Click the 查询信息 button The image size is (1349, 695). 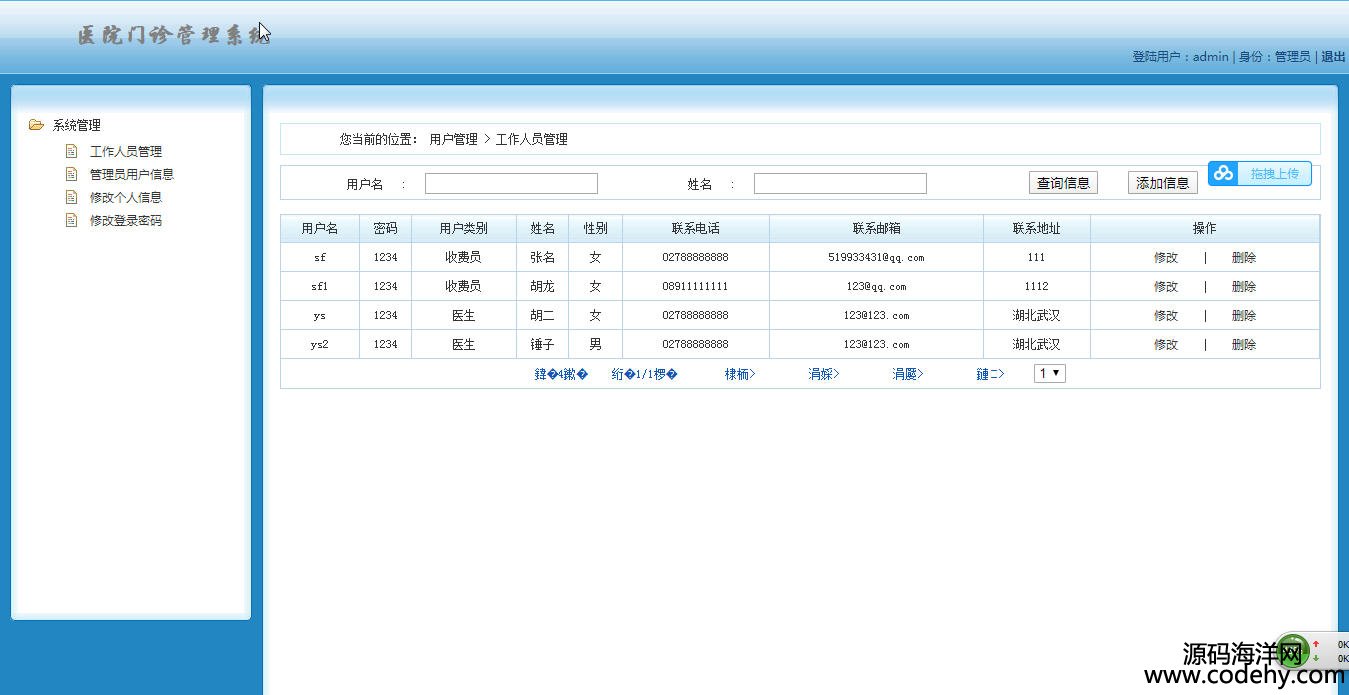pos(1063,183)
